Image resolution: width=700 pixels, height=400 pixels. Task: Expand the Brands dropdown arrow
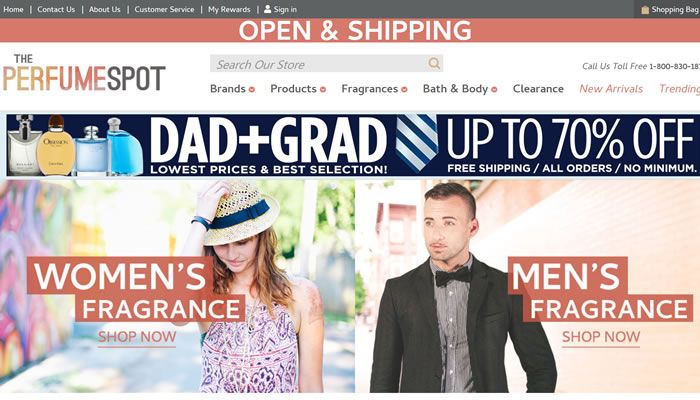tap(252, 89)
